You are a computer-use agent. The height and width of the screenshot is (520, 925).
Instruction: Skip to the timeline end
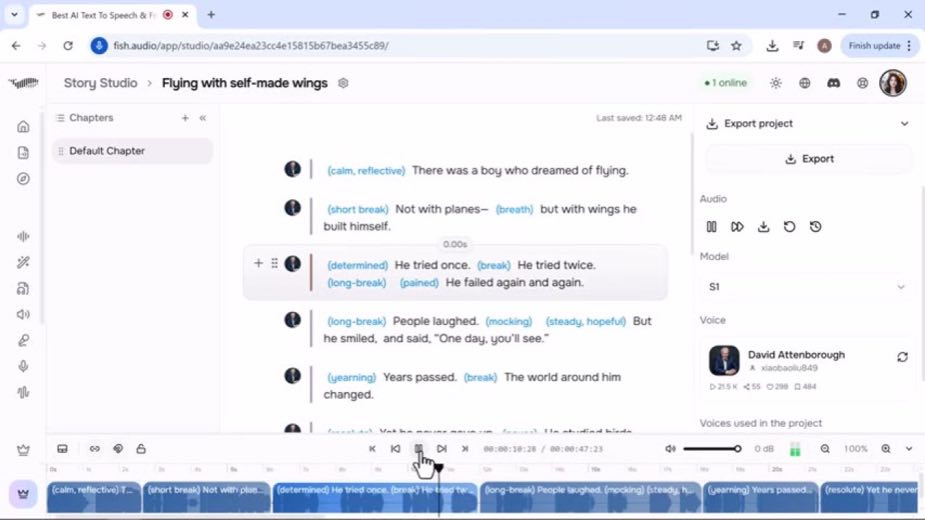pos(465,449)
